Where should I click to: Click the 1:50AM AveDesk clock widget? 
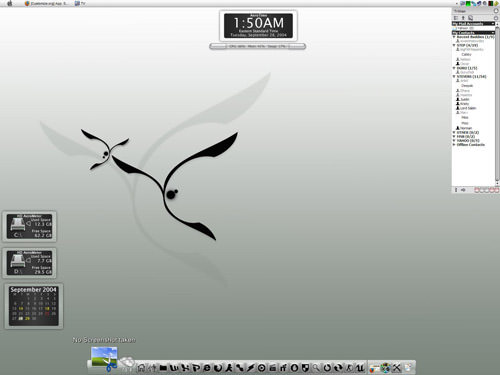[x=258, y=25]
